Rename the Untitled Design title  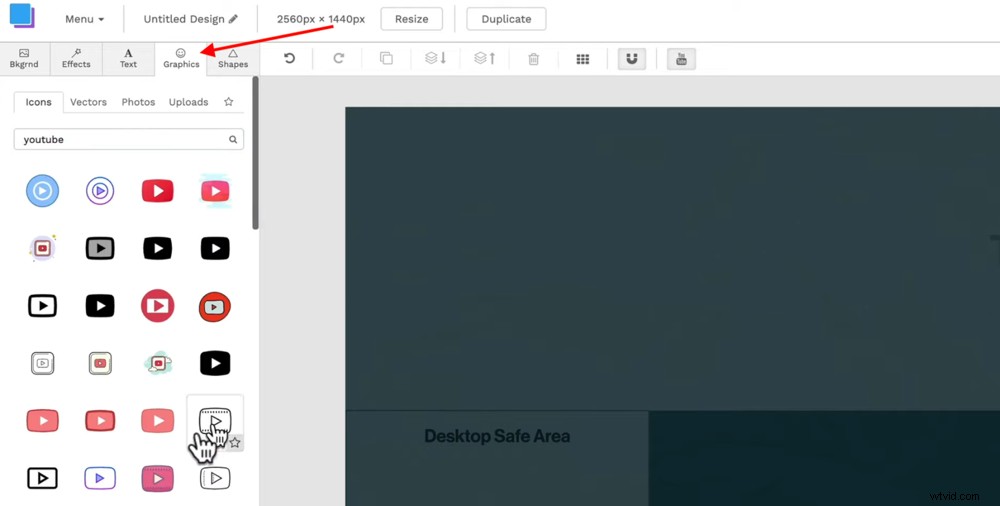coord(190,19)
